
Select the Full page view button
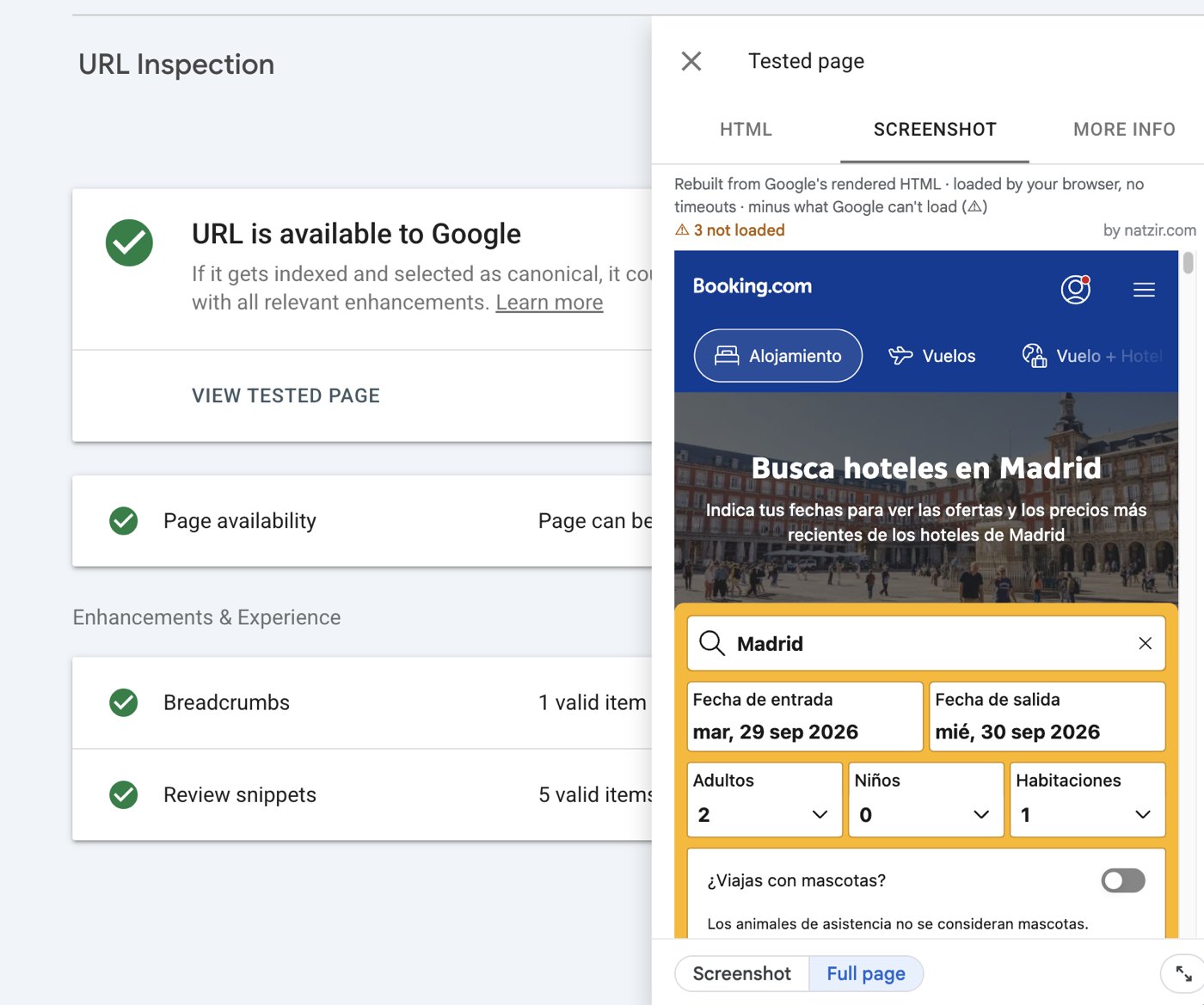coord(866,973)
